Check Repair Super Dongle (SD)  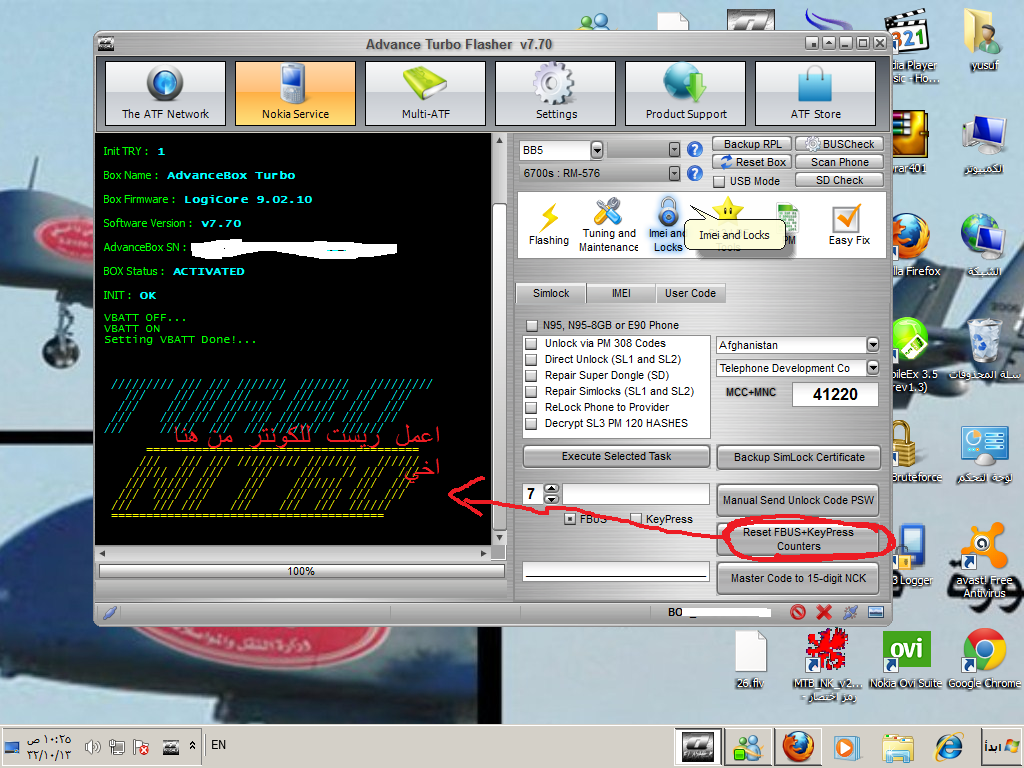(x=532, y=376)
